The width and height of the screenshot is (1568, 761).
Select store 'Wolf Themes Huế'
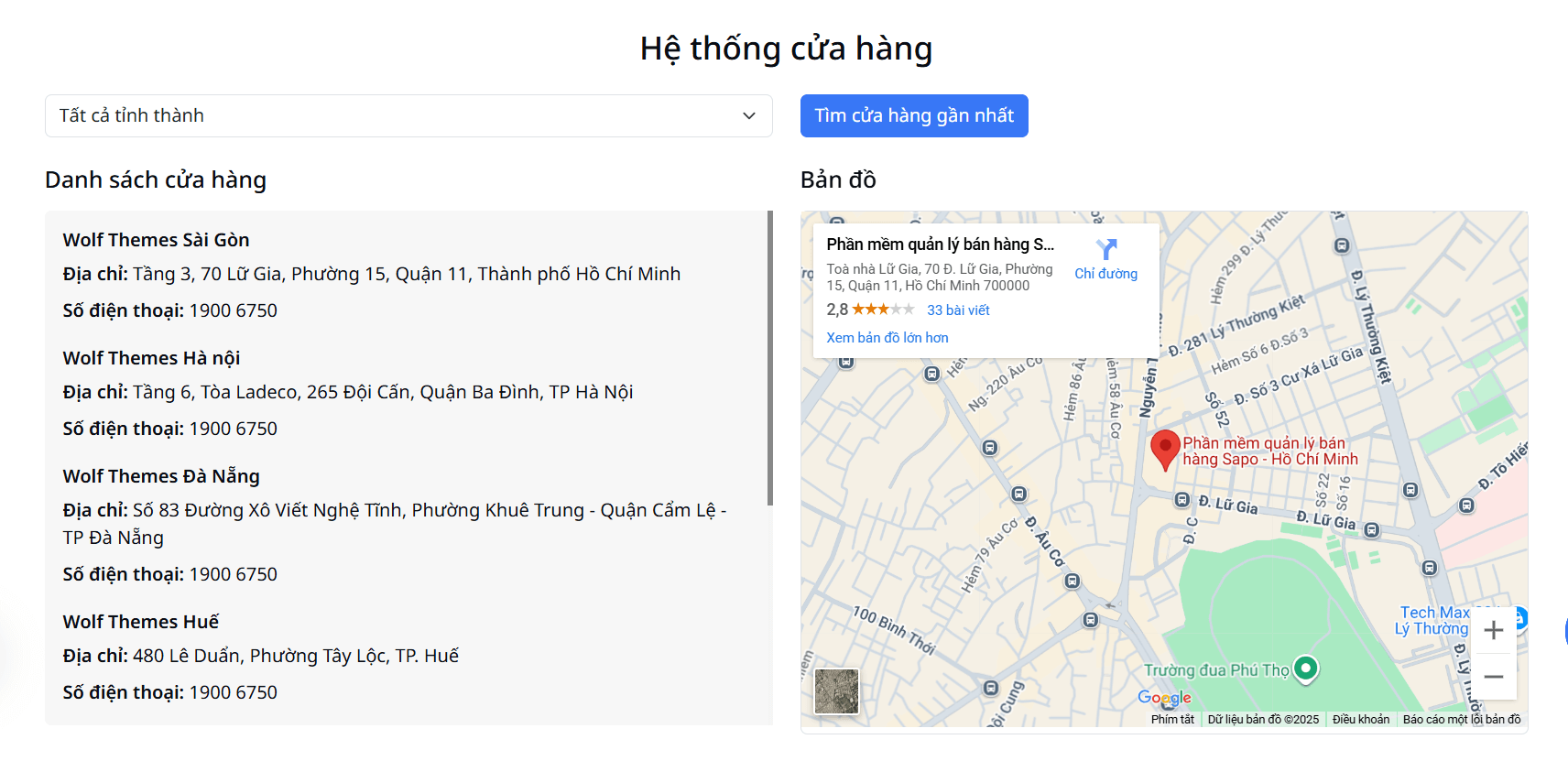[141, 622]
